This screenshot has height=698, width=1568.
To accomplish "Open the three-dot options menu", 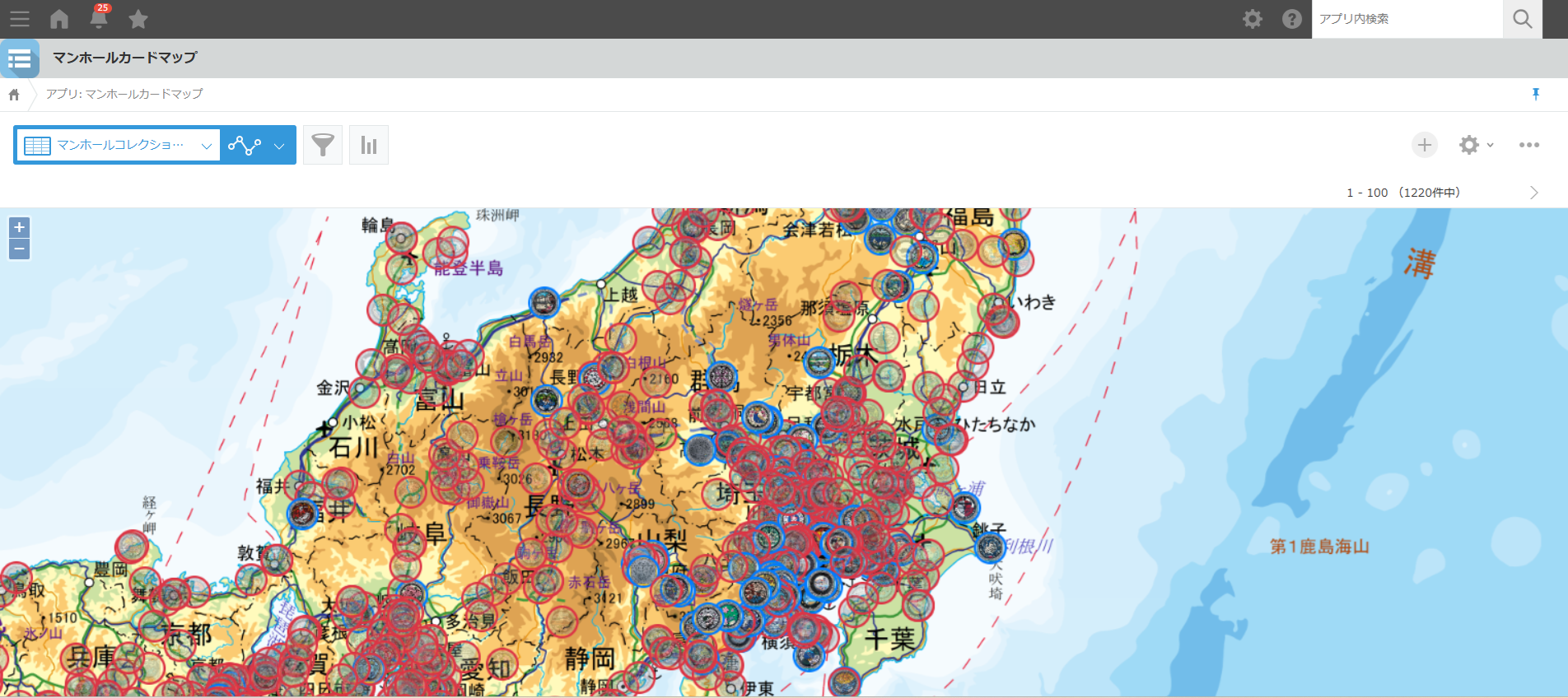I will click(1528, 145).
